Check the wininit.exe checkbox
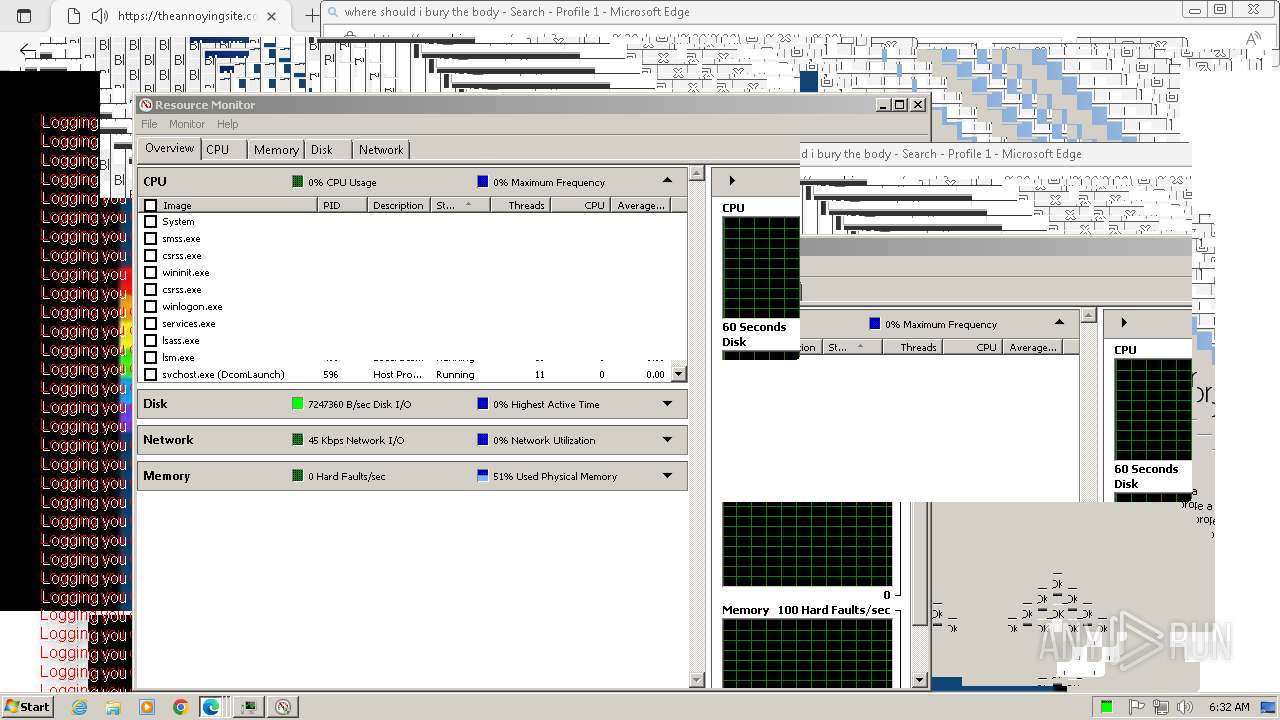The width and height of the screenshot is (1280, 720). point(151,273)
